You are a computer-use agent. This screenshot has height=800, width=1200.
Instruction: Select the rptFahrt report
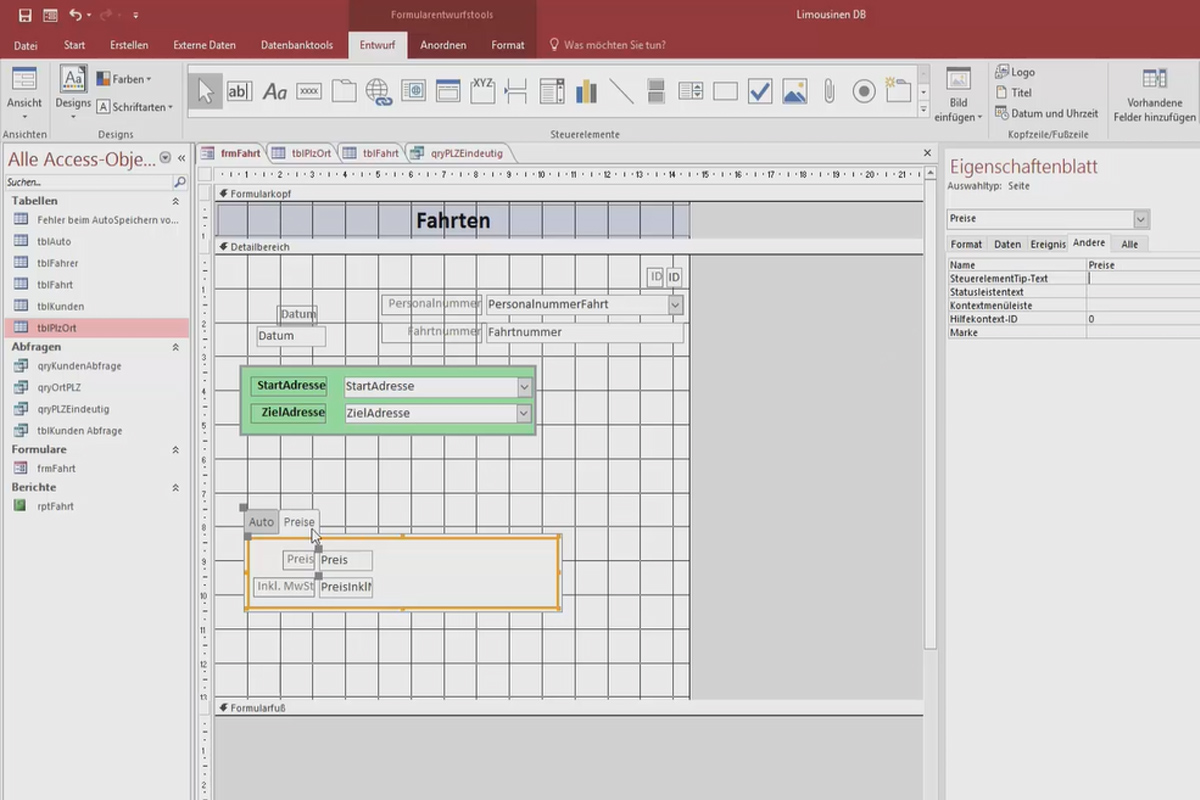(55, 506)
